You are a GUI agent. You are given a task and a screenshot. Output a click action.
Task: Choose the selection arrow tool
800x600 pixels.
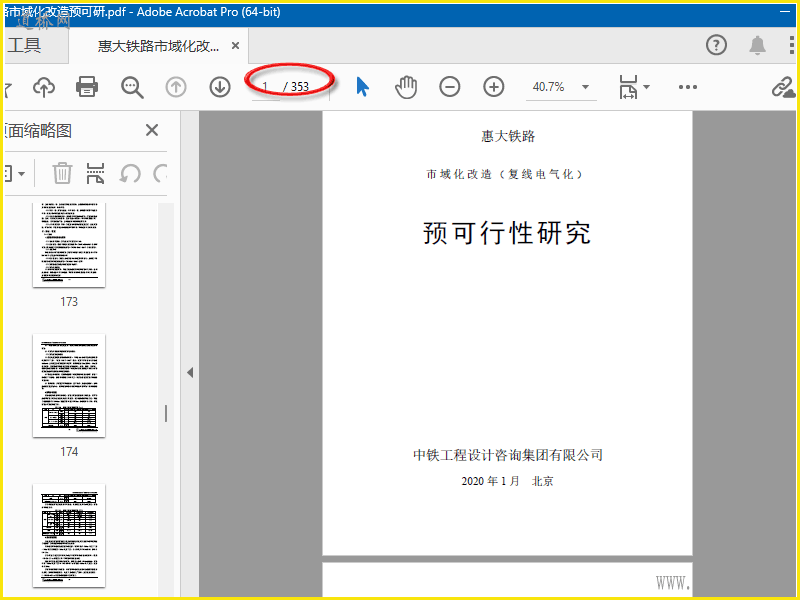362,87
